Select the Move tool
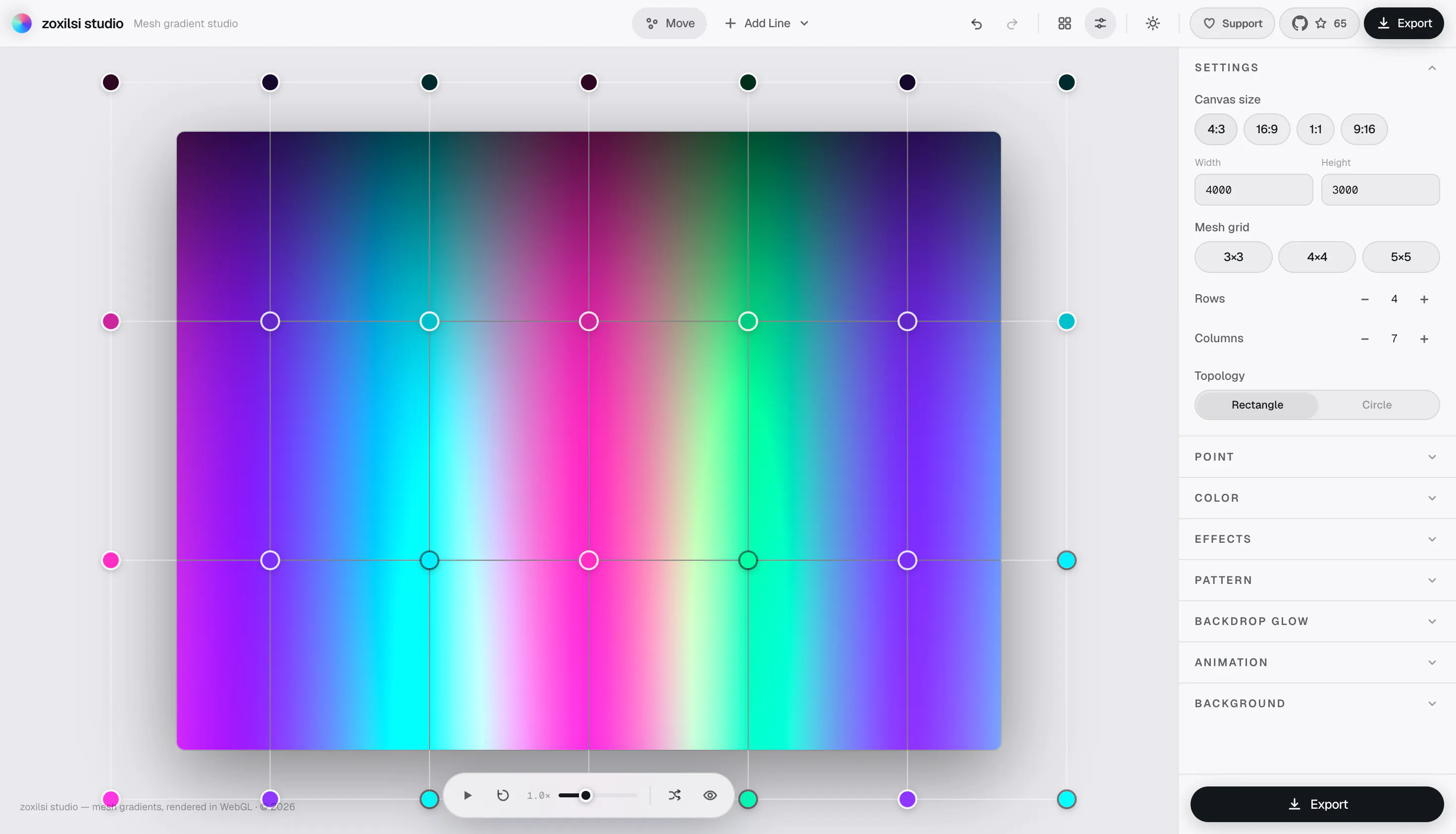This screenshot has width=1456, height=834. click(x=669, y=23)
